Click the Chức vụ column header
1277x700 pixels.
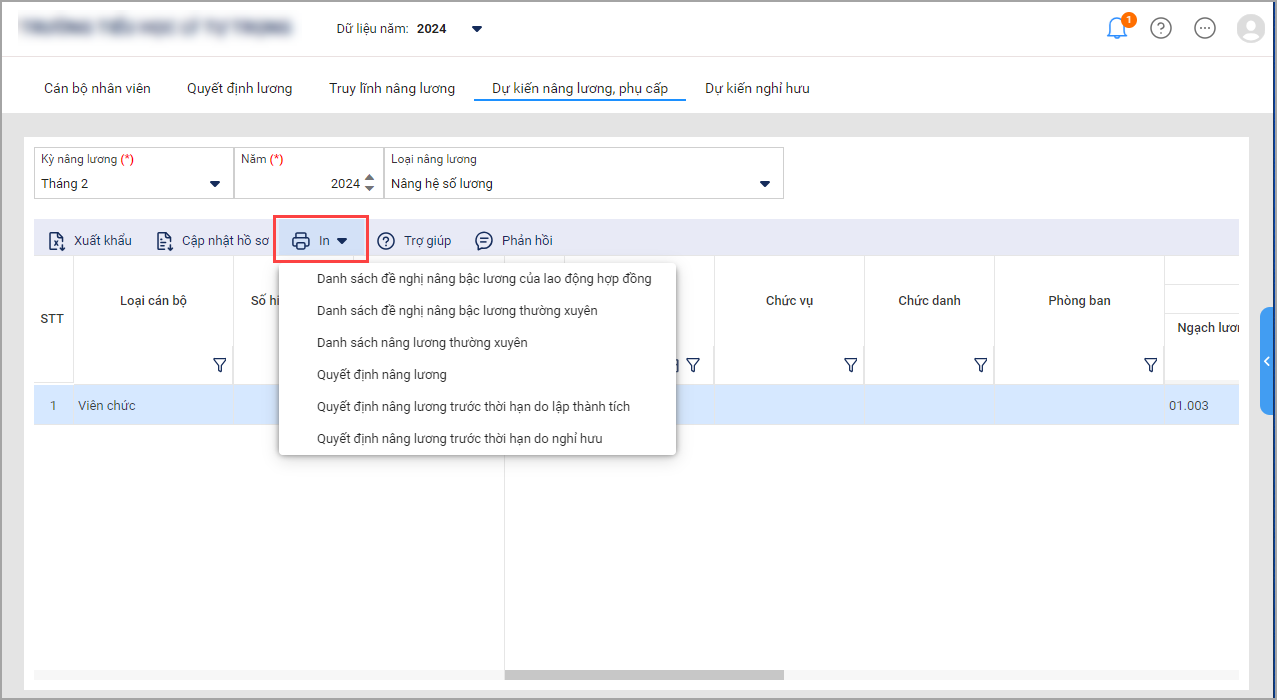click(x=789, y=300)
